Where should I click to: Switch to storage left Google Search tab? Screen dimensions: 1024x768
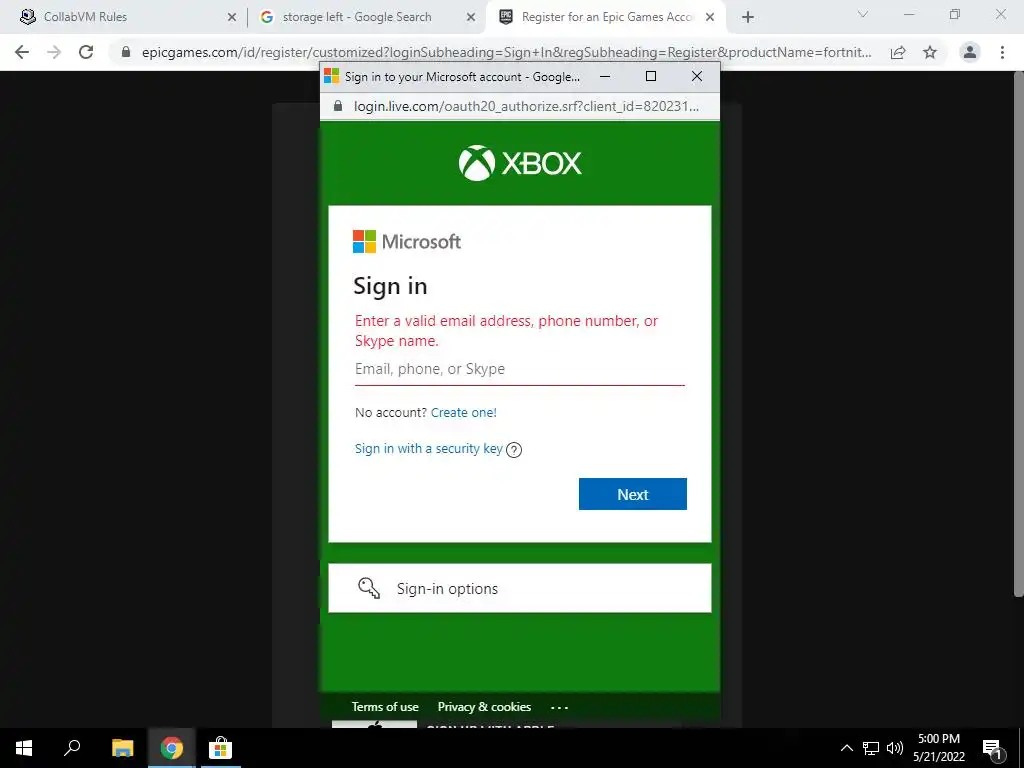tap(366, 17)
